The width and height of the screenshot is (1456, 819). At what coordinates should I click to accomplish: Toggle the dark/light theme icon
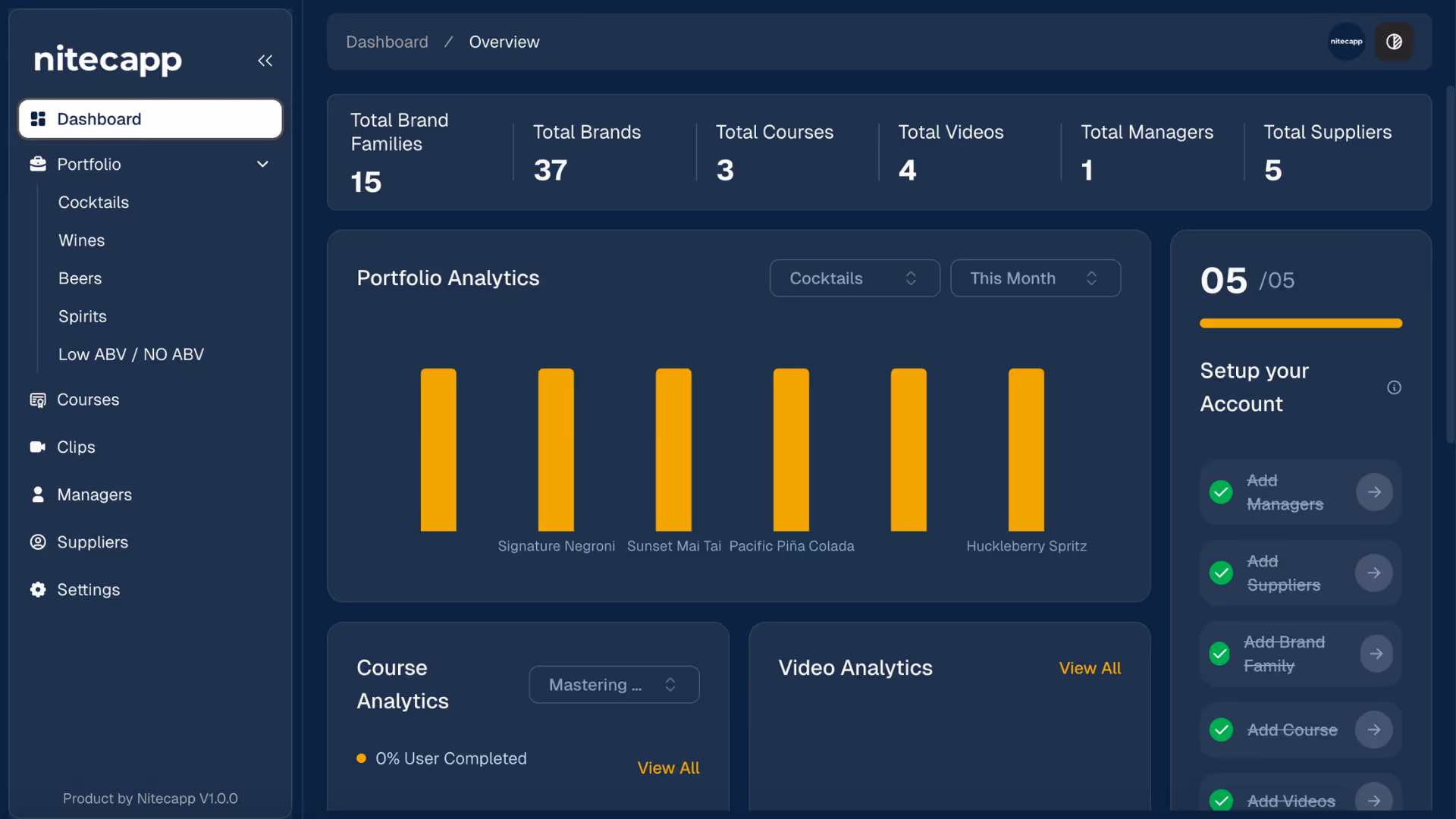pos(1394,42)
